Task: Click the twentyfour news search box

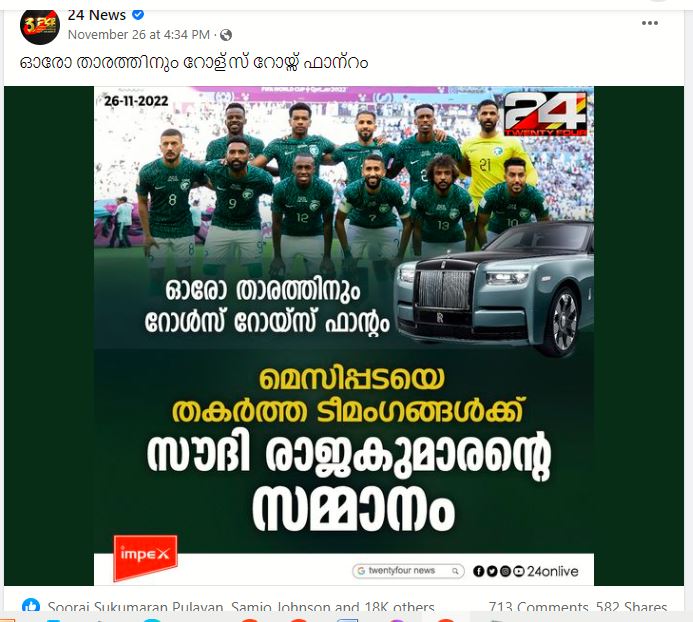Action: 408,571
